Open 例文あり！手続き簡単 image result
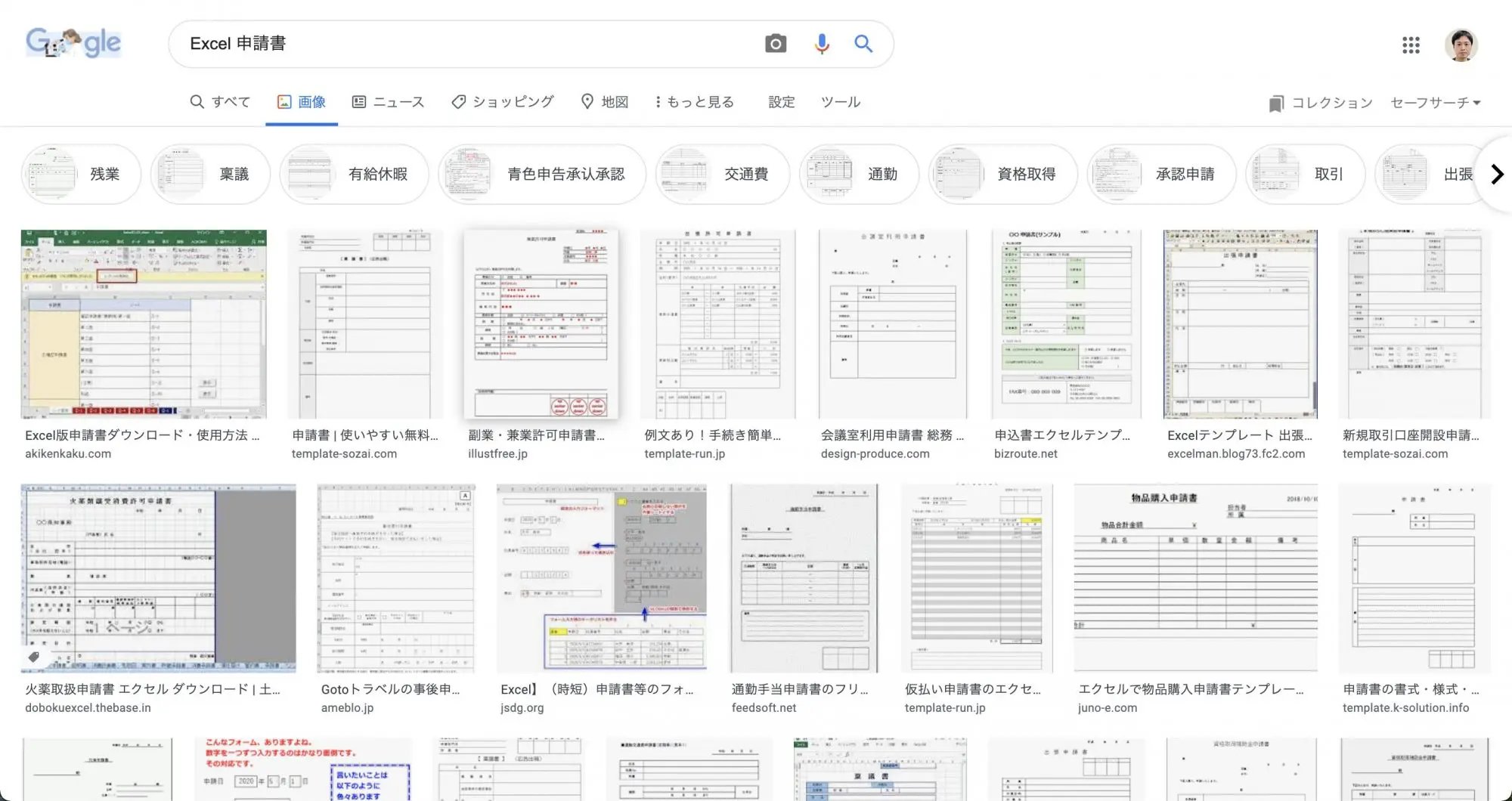Image resolution: width=1512 pixels, height=801 pixels. tap(717, 324)
